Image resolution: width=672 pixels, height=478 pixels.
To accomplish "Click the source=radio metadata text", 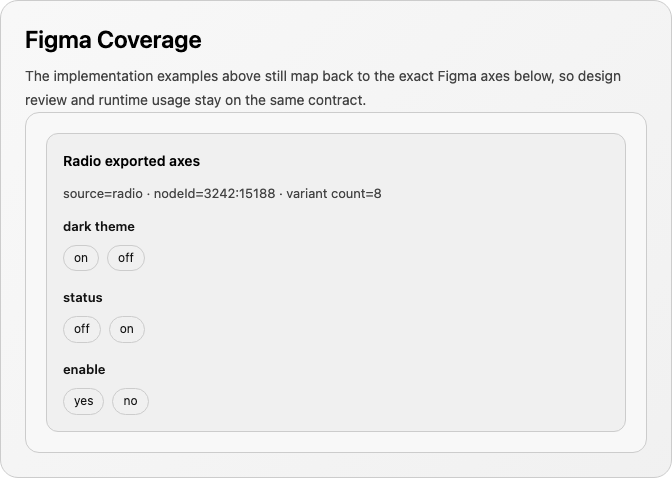I will (x=103, y=194).
